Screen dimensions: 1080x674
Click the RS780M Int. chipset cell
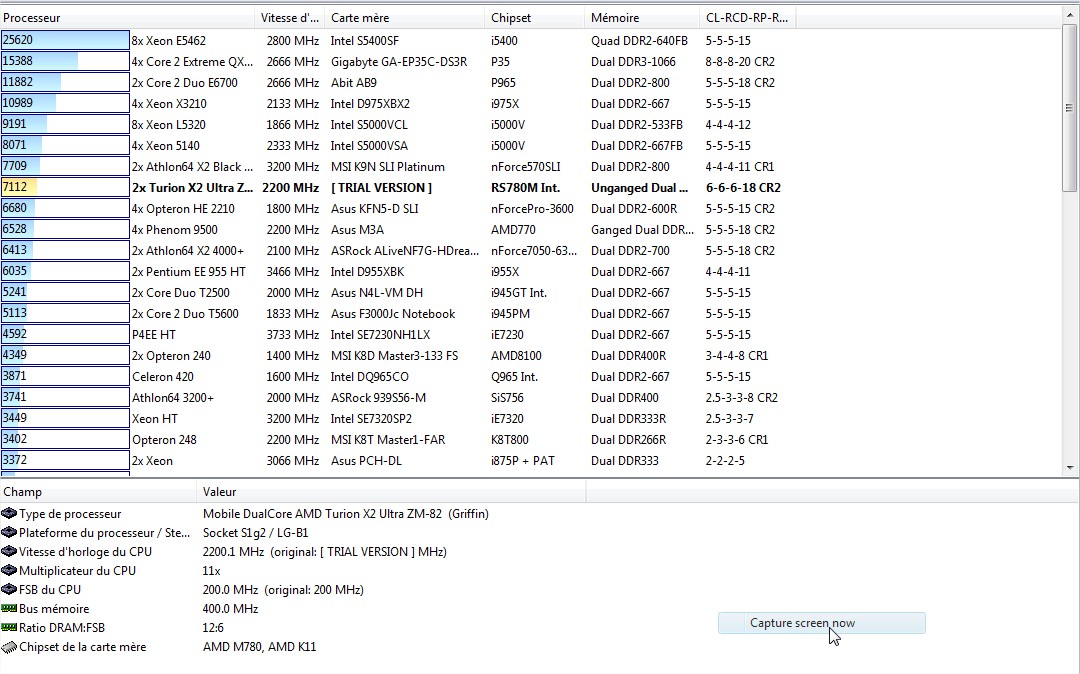point(526,188)
